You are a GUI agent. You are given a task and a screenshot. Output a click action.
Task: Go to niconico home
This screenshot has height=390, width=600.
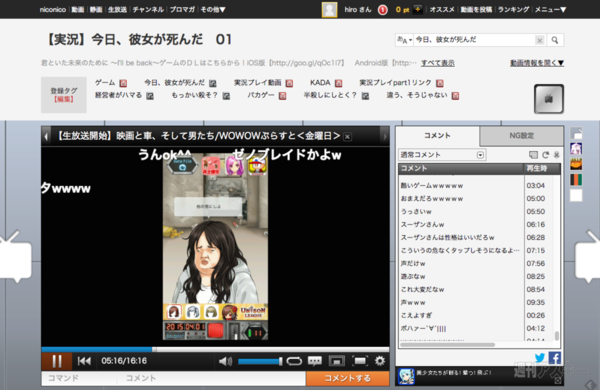tap(52, 9)
